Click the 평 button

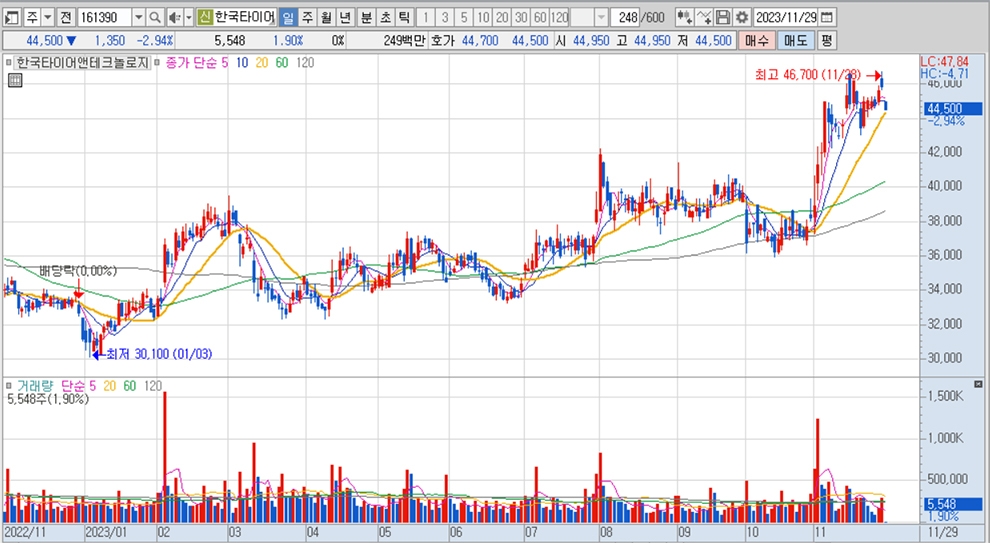point(826,41)
